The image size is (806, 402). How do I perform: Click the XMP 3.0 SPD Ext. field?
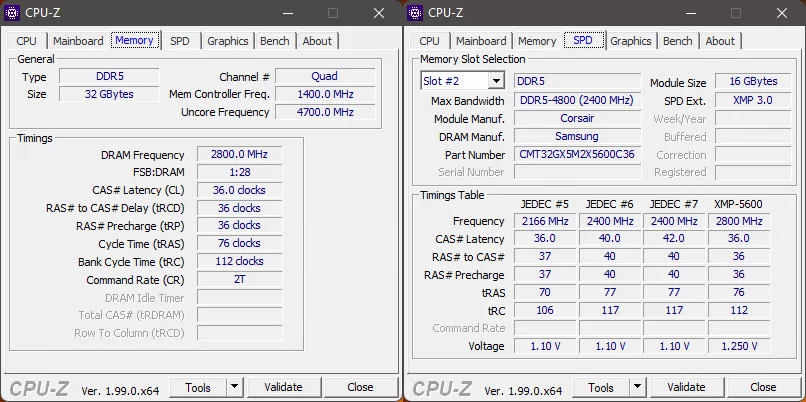(753, 100)
